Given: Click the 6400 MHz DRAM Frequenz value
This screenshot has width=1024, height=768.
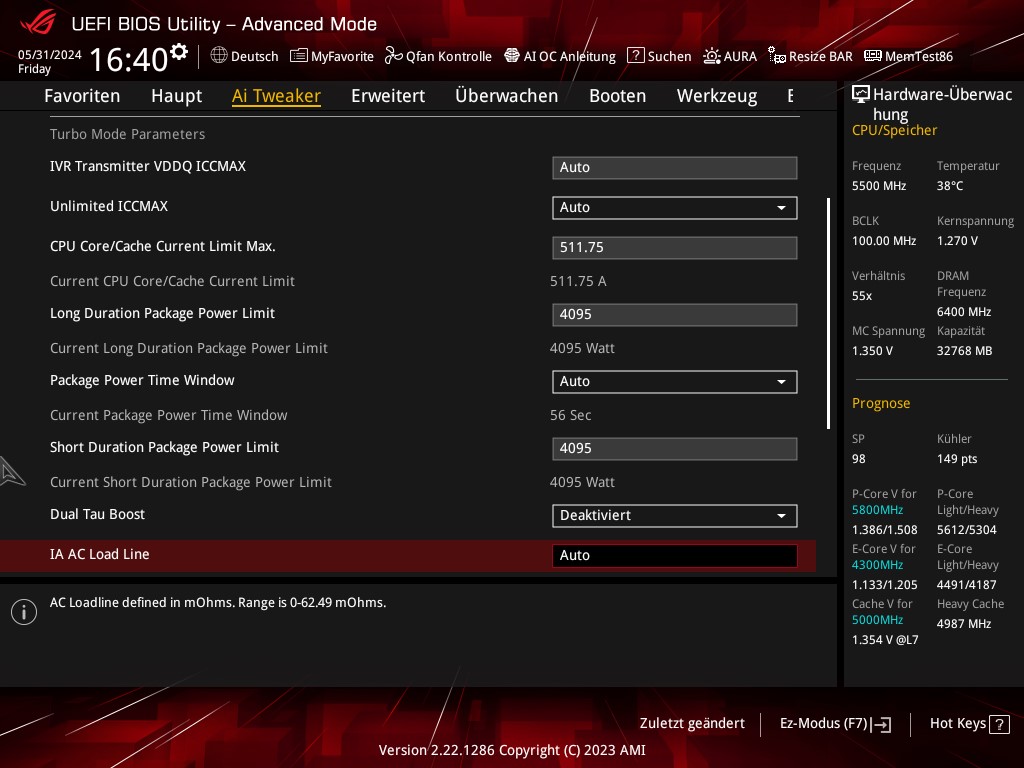Looking at the screenshot, I should (x=964, y=312).
